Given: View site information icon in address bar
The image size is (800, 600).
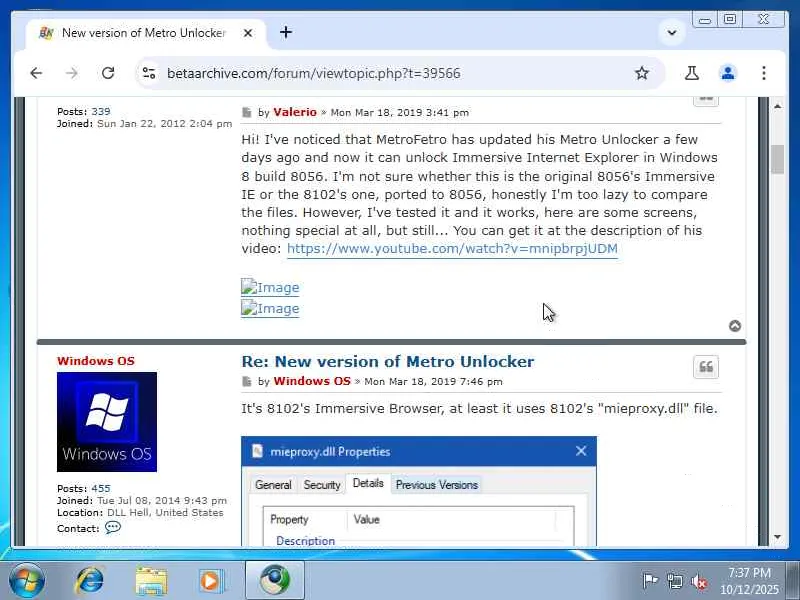Looking at the screenshot, I should [149, 73].
